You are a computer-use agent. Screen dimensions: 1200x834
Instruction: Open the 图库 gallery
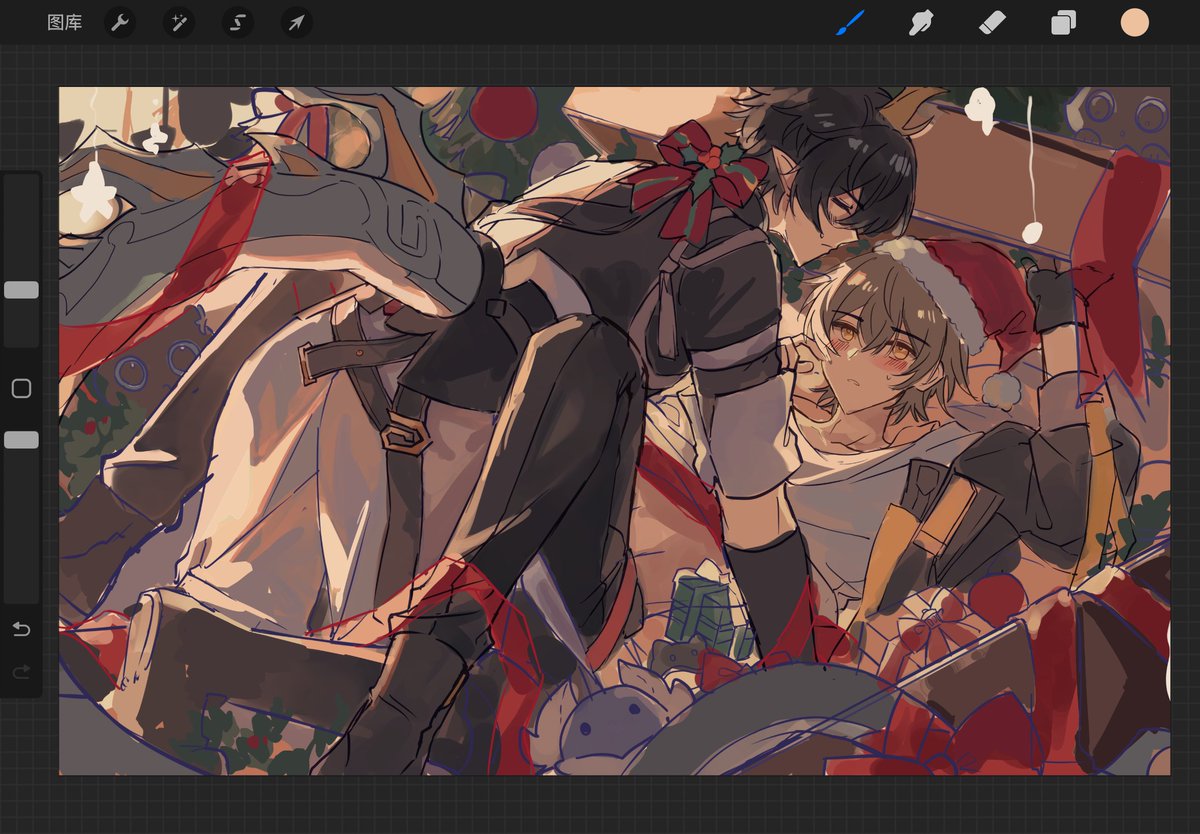click(x=65, y=23)
